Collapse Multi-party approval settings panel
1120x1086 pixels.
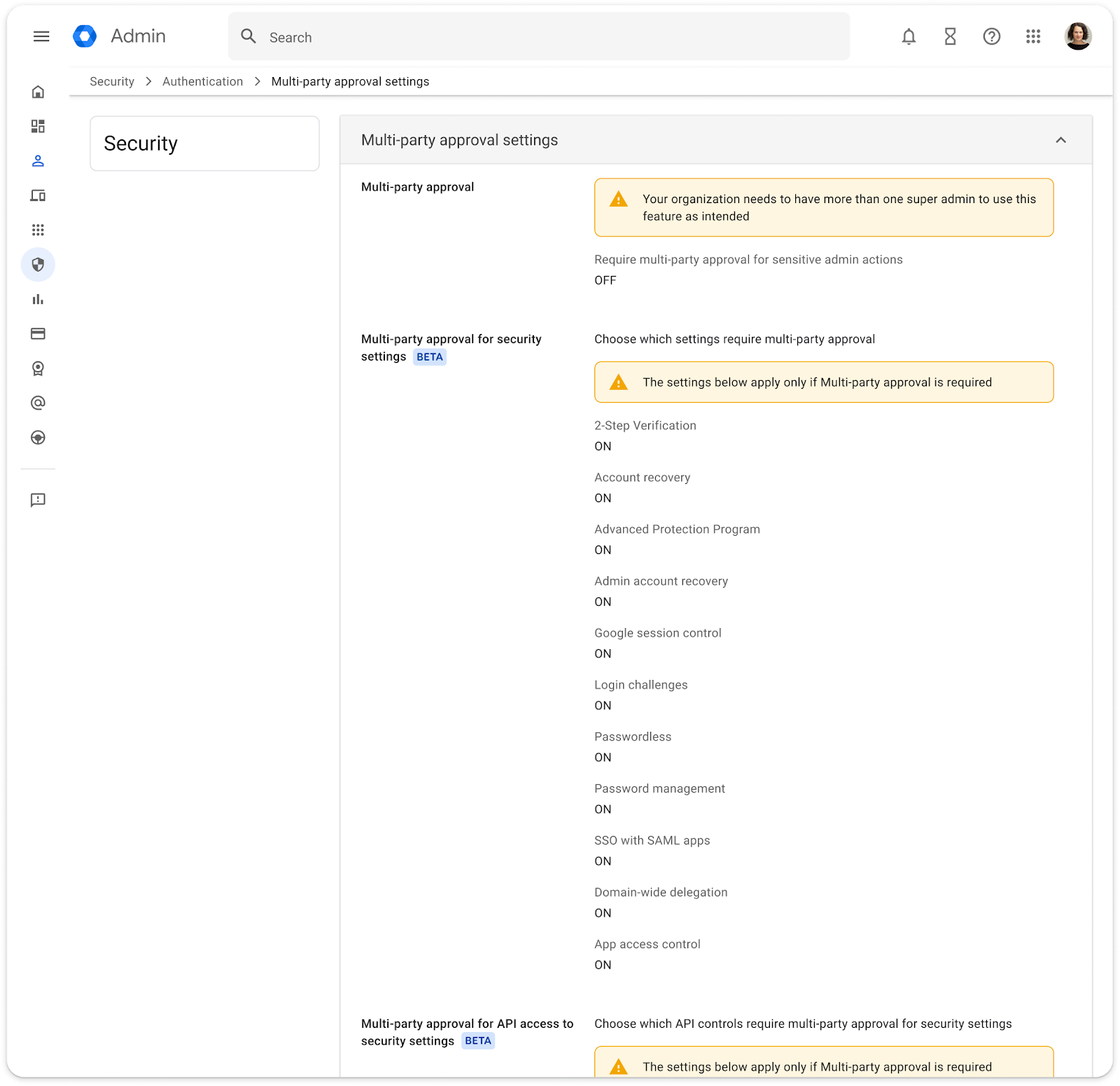[1061, 140]
